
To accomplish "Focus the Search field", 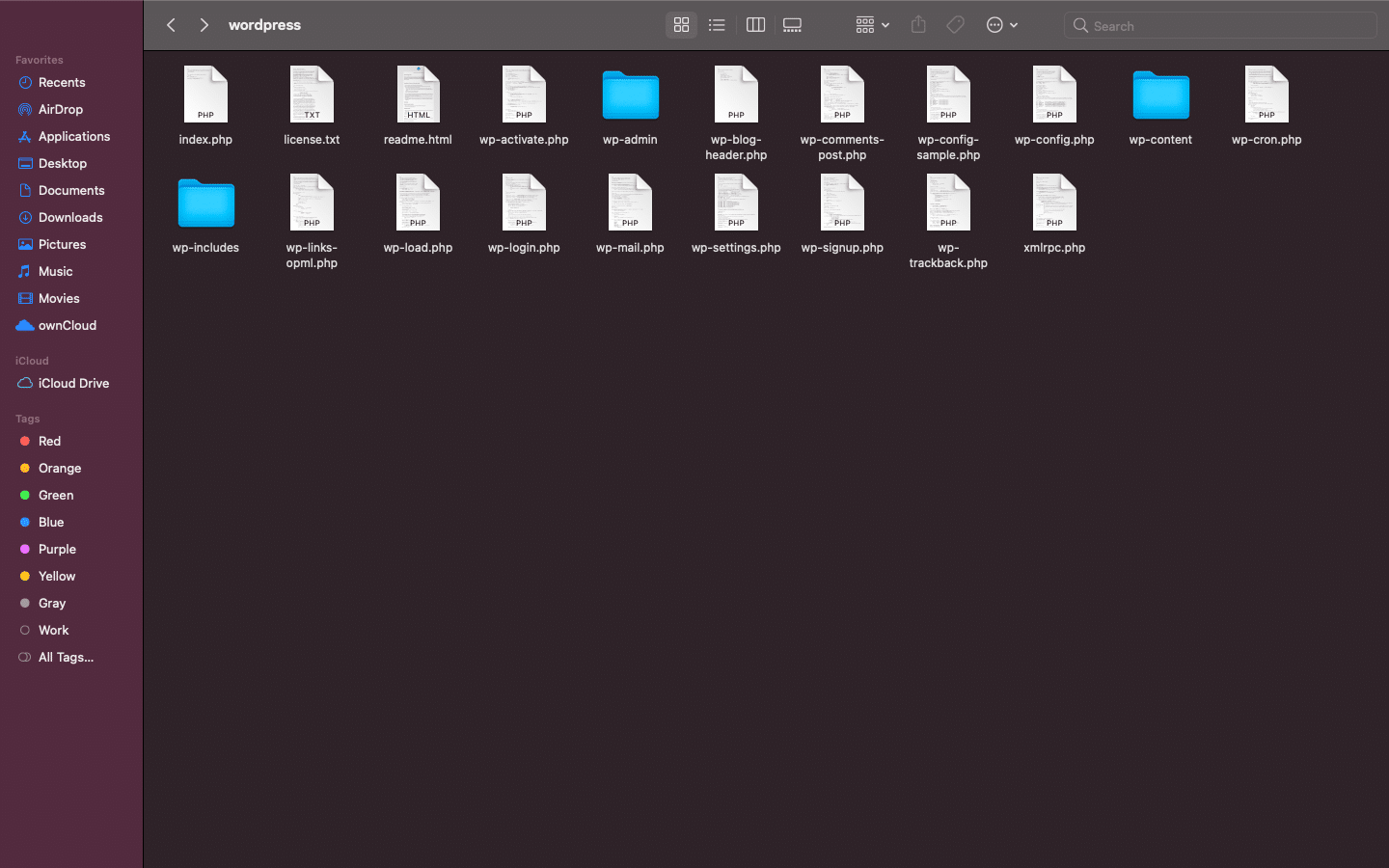I will [x=1220, y=25].
